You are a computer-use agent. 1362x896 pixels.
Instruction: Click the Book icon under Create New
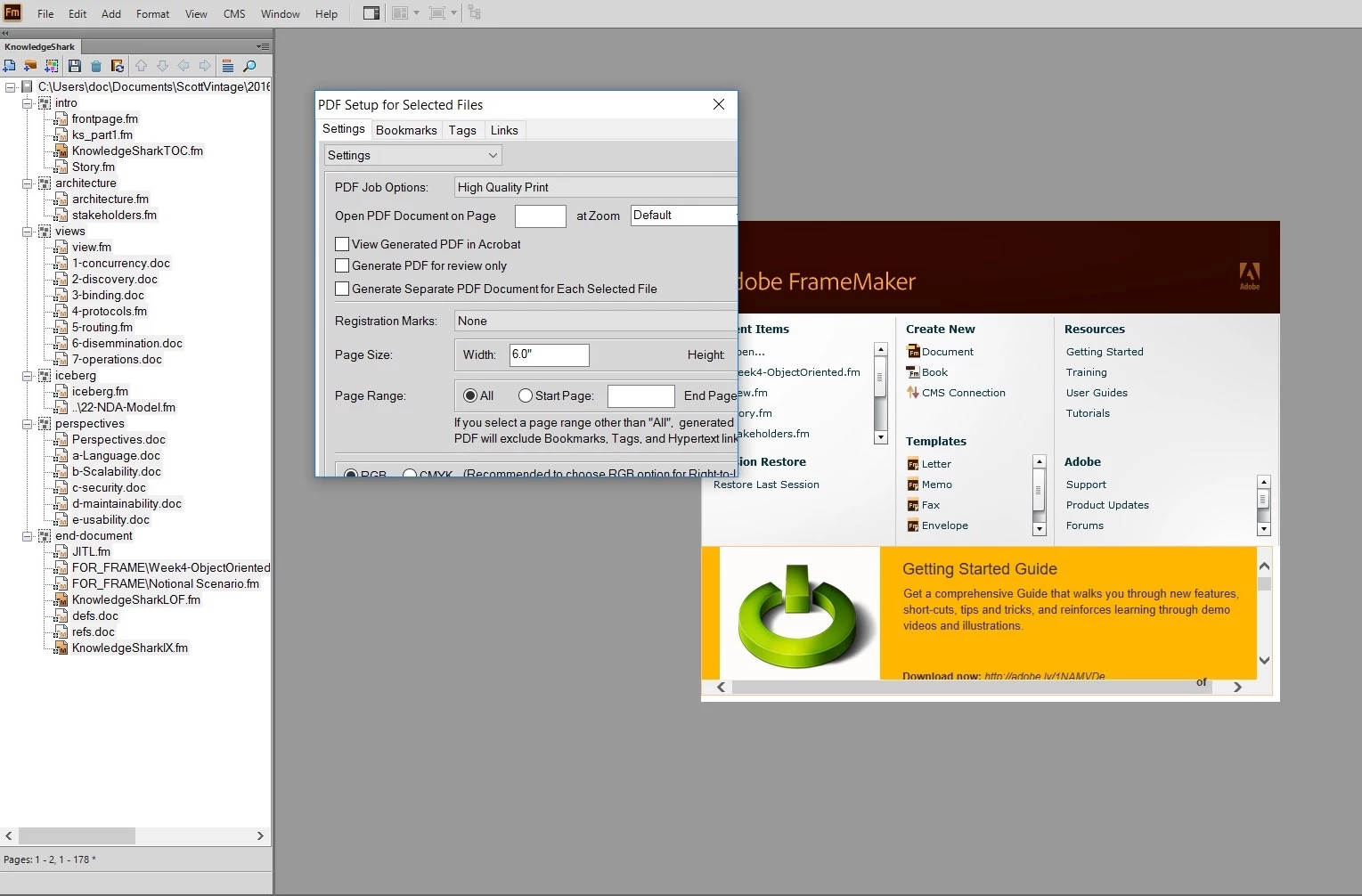(x=913, y=372)
